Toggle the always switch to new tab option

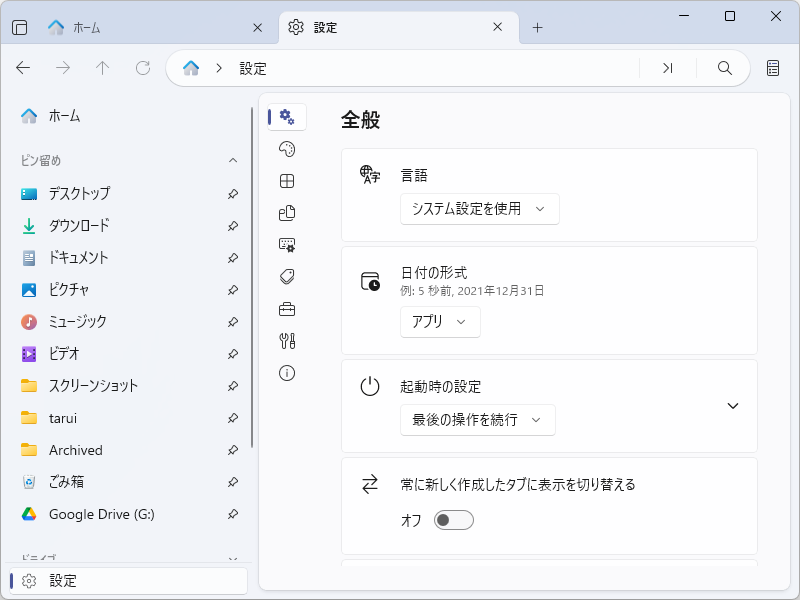point(454,520)
